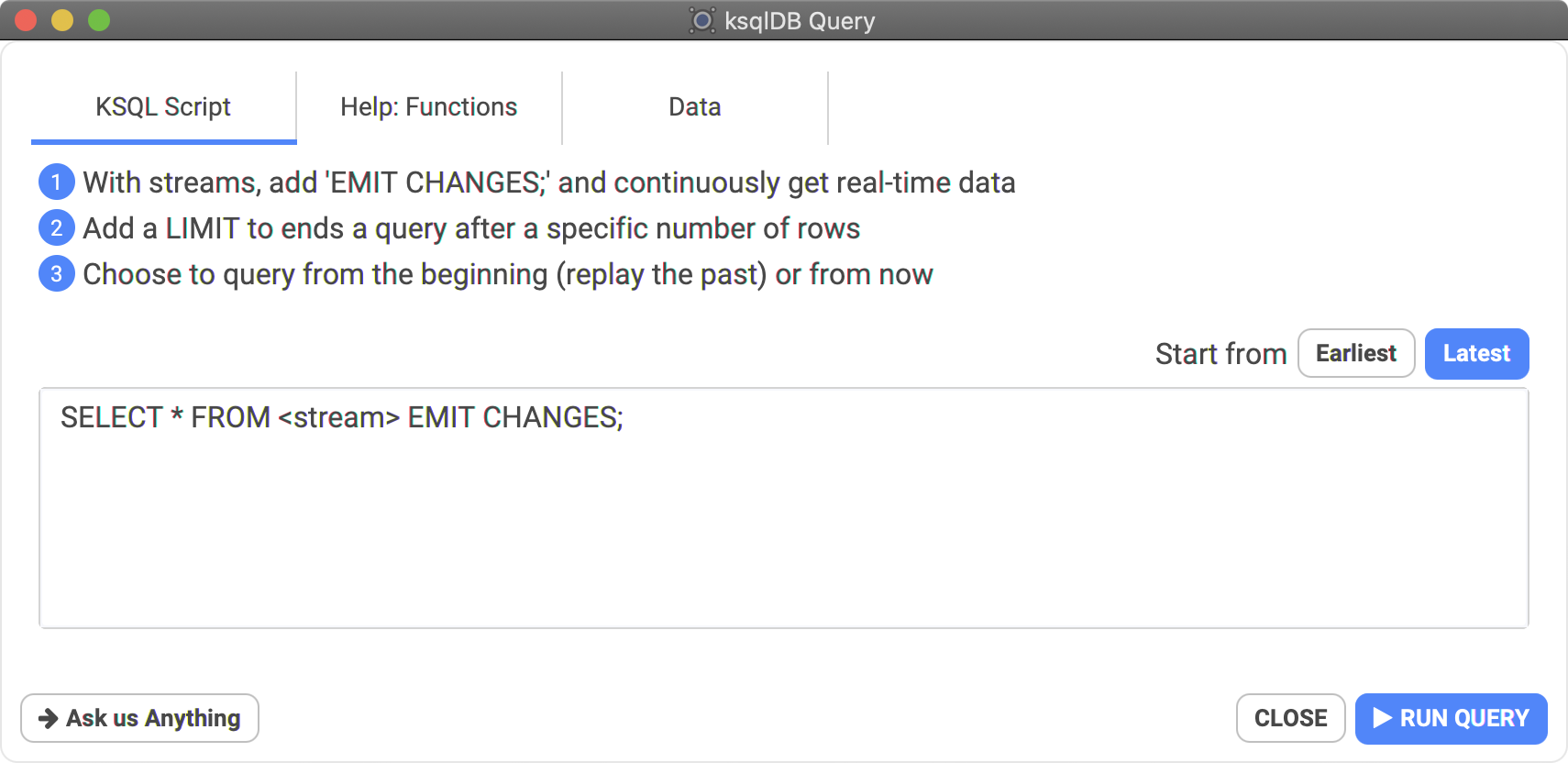Click the step 2 number badge
The width and height of the screenshot is (1568, 763).
click(56, 228)
